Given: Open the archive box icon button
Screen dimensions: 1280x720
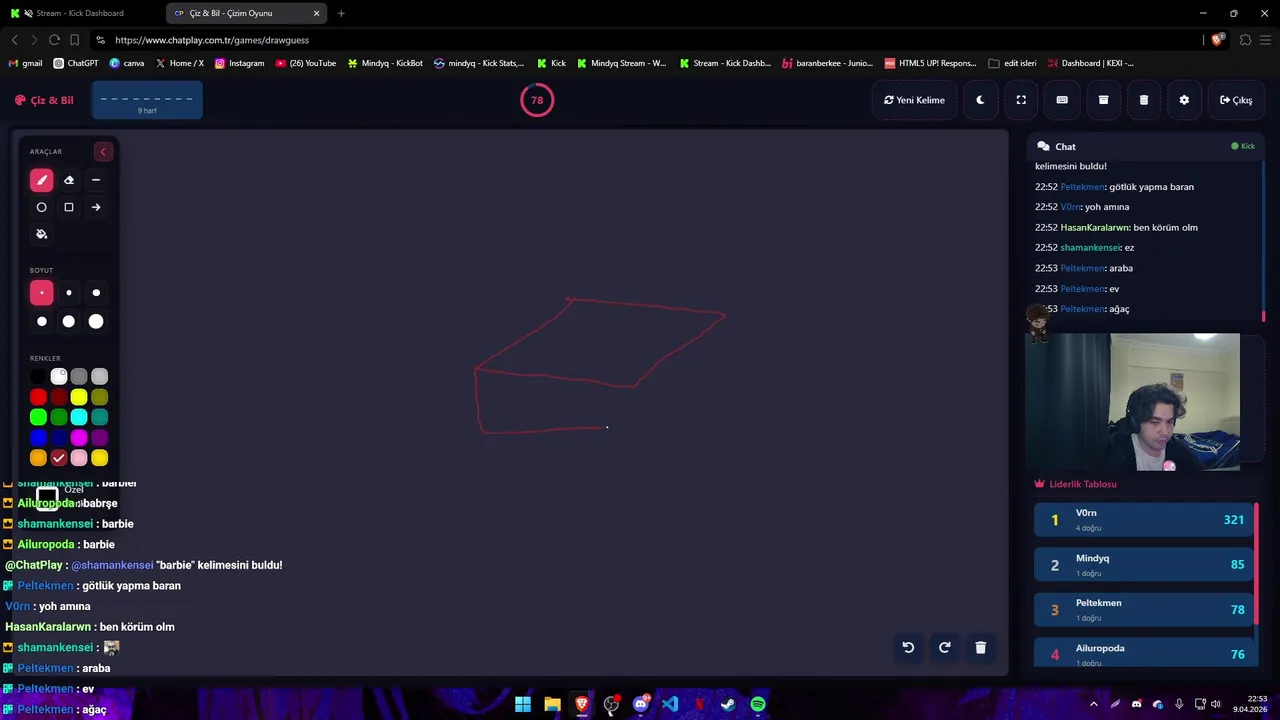Looking at the screenshot, I should tap(1103, 100).
